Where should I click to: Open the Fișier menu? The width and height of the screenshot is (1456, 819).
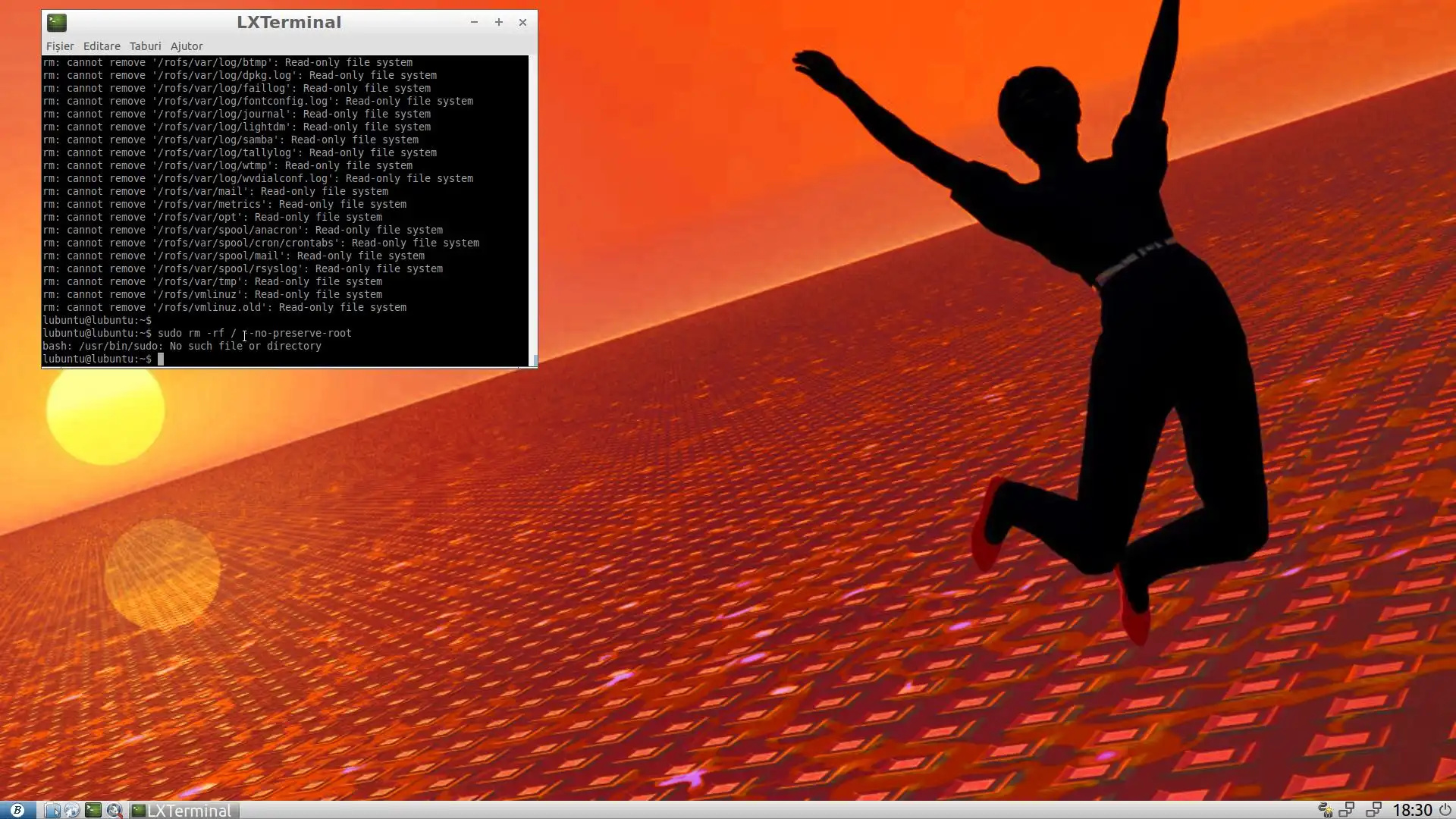coord(60,46)
